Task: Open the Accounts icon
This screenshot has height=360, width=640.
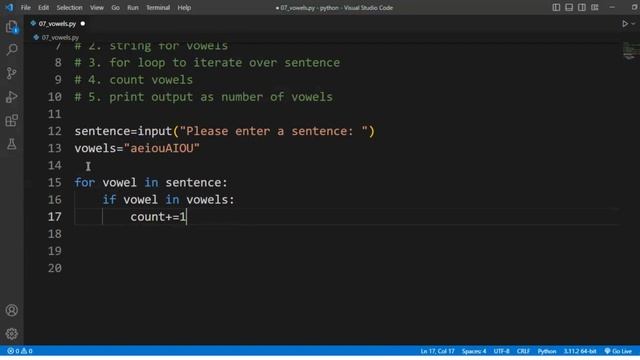Action: click(12, 310)
